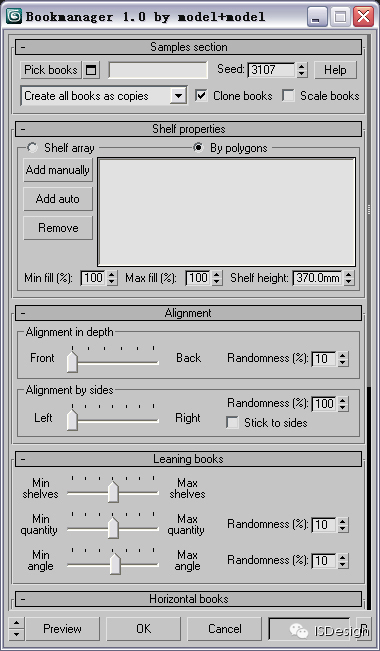Increase the Seed spinner value
This screenshot has height=651, width=380.
302,66
